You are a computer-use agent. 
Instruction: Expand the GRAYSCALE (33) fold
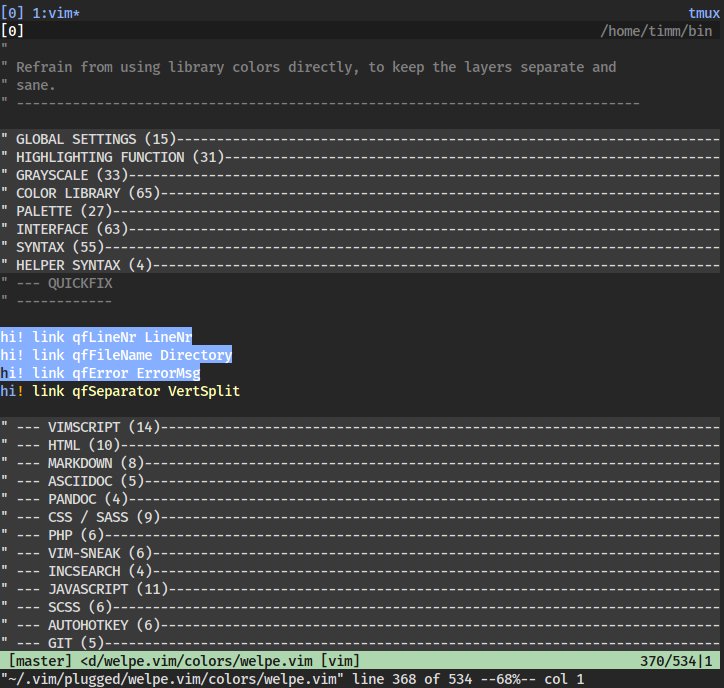[x=360, y=175]
